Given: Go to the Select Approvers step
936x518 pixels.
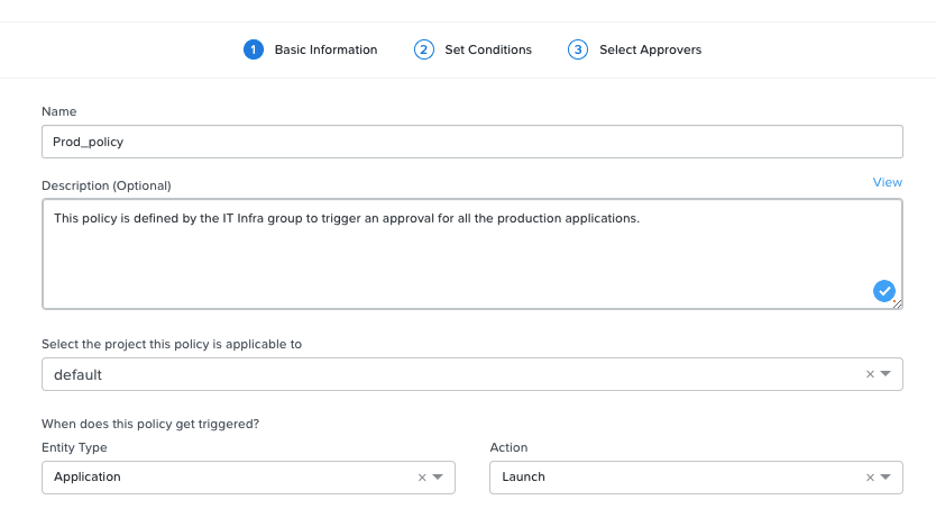Looking at the screenshot, I should click(x=650, y=50).
